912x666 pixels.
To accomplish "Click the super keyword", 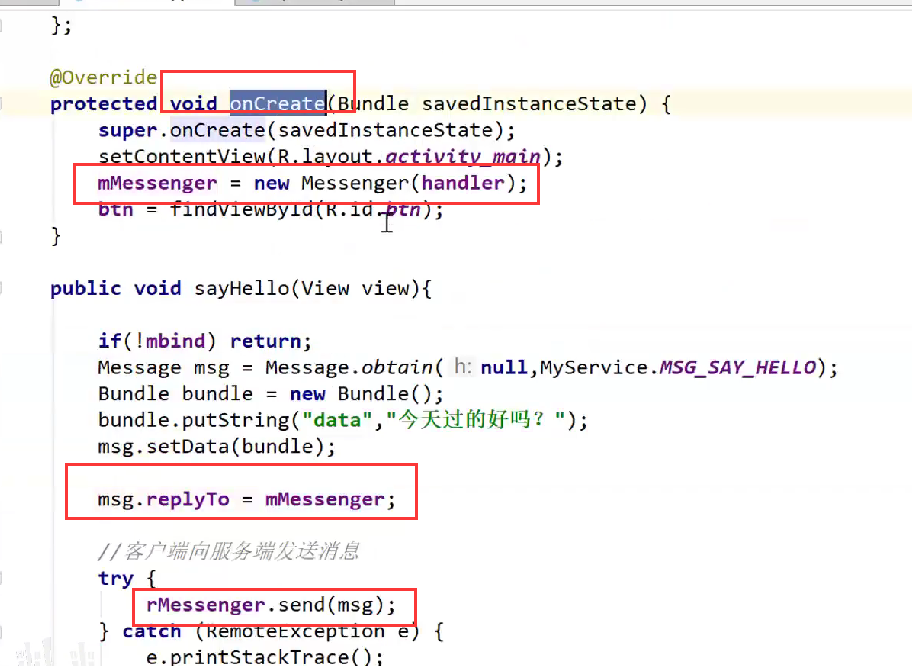I will [x=127, y=130].
